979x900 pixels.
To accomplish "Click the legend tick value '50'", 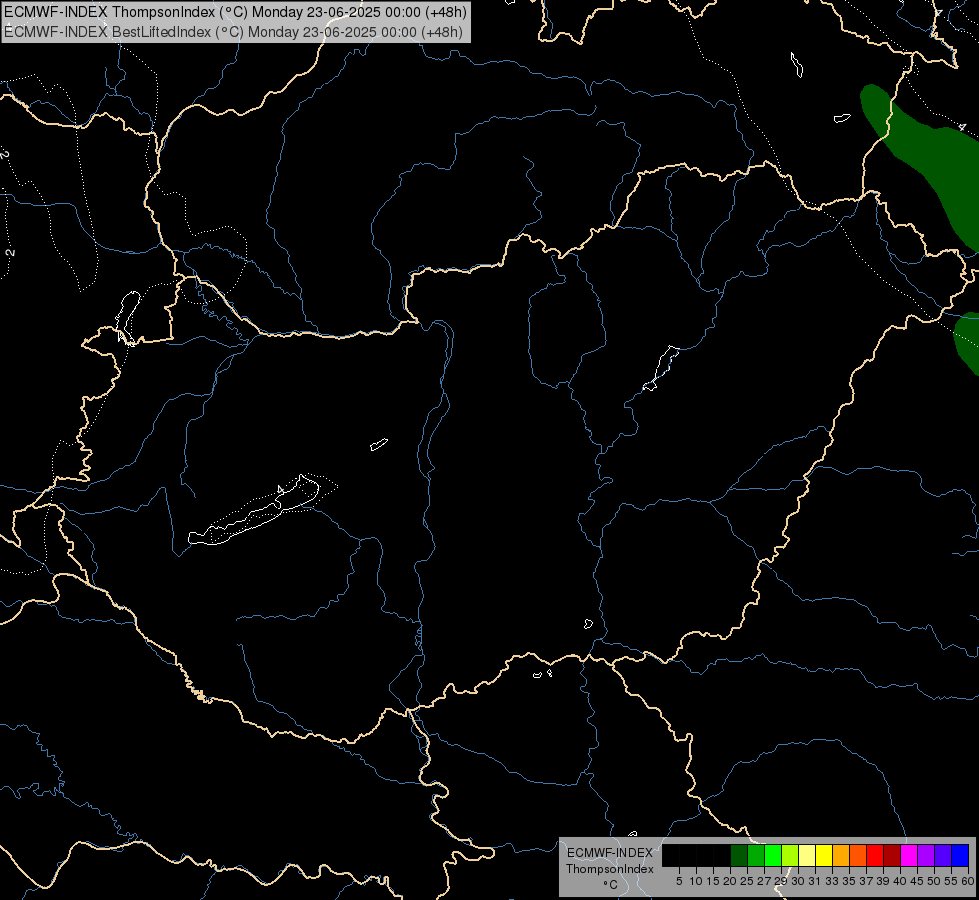I will (x=933, y=881).
